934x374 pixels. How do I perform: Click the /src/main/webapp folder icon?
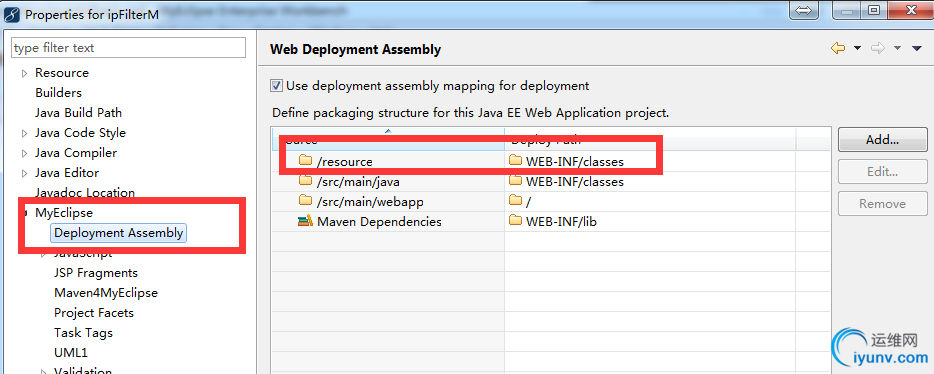(305, 201)
